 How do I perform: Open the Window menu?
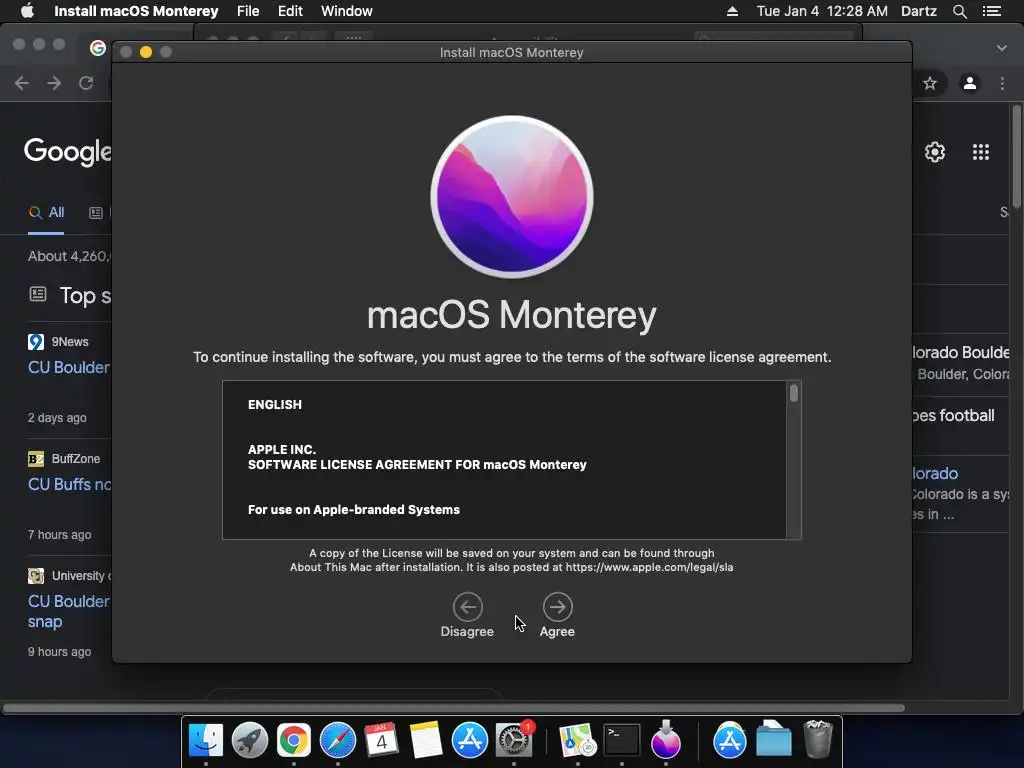click(347, 11)
